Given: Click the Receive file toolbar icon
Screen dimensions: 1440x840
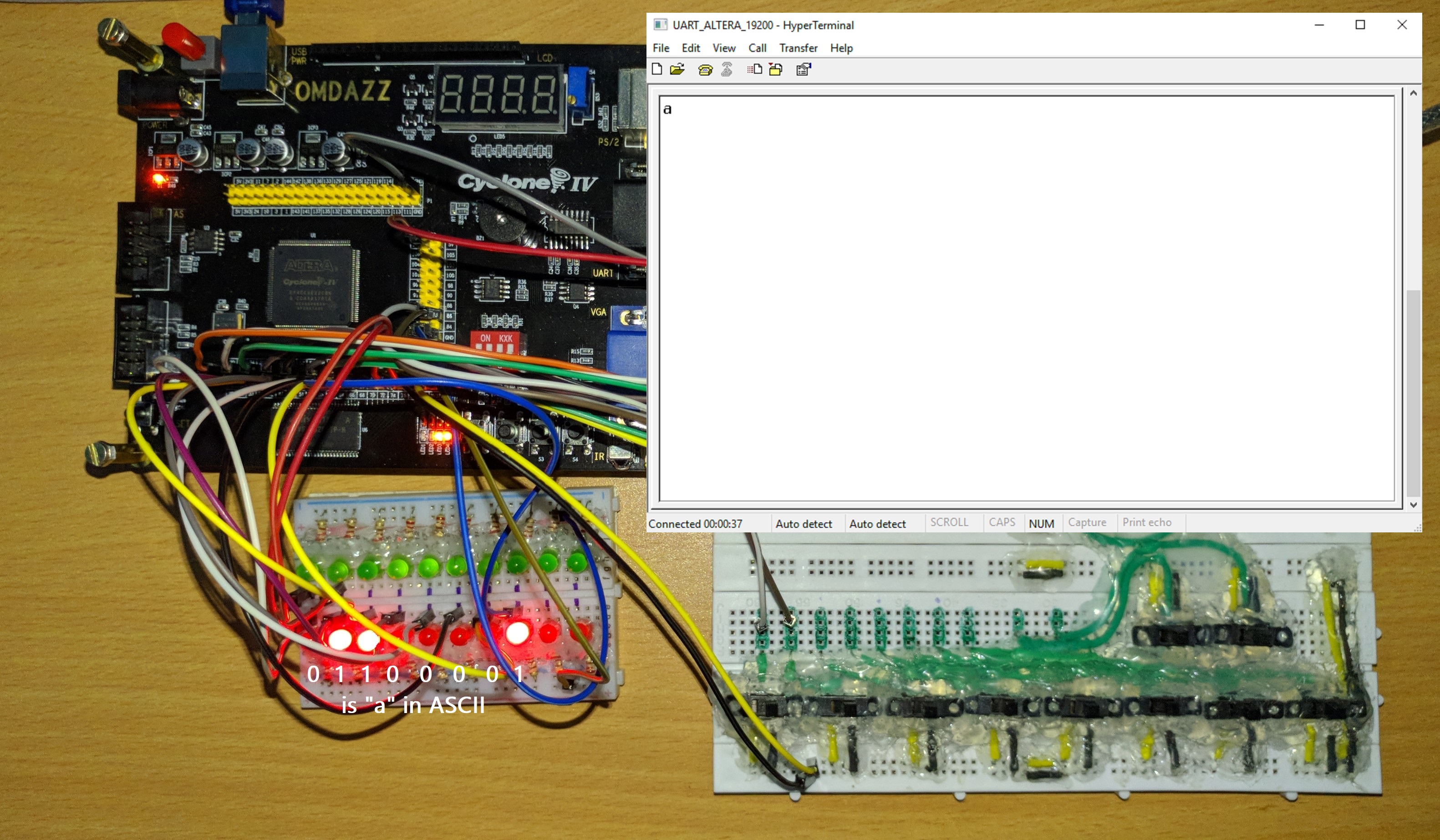Looking at the screenshot, I should click(776, 69).
